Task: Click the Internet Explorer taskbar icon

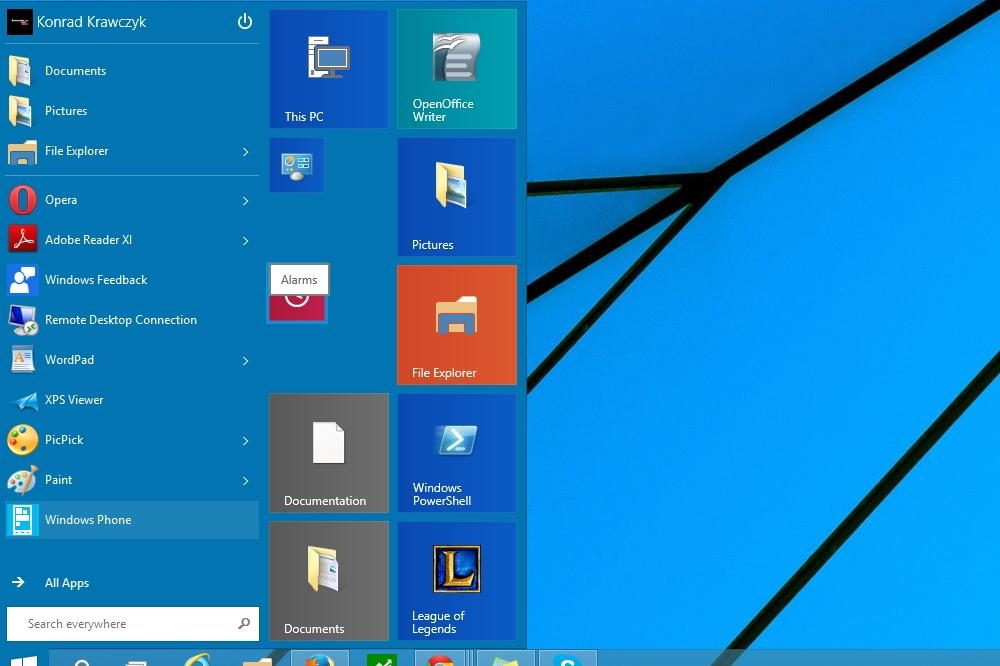Action: pos(198,659)
